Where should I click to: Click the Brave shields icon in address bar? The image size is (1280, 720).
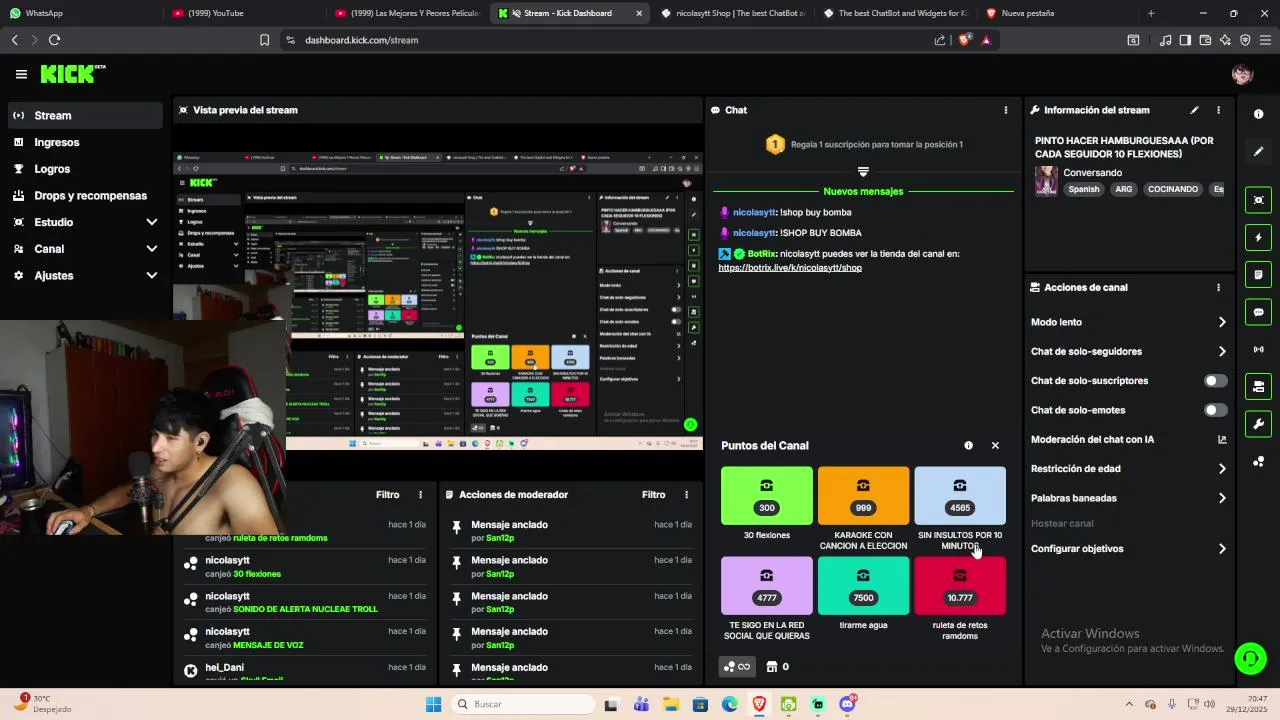click(x=964, y=40)
